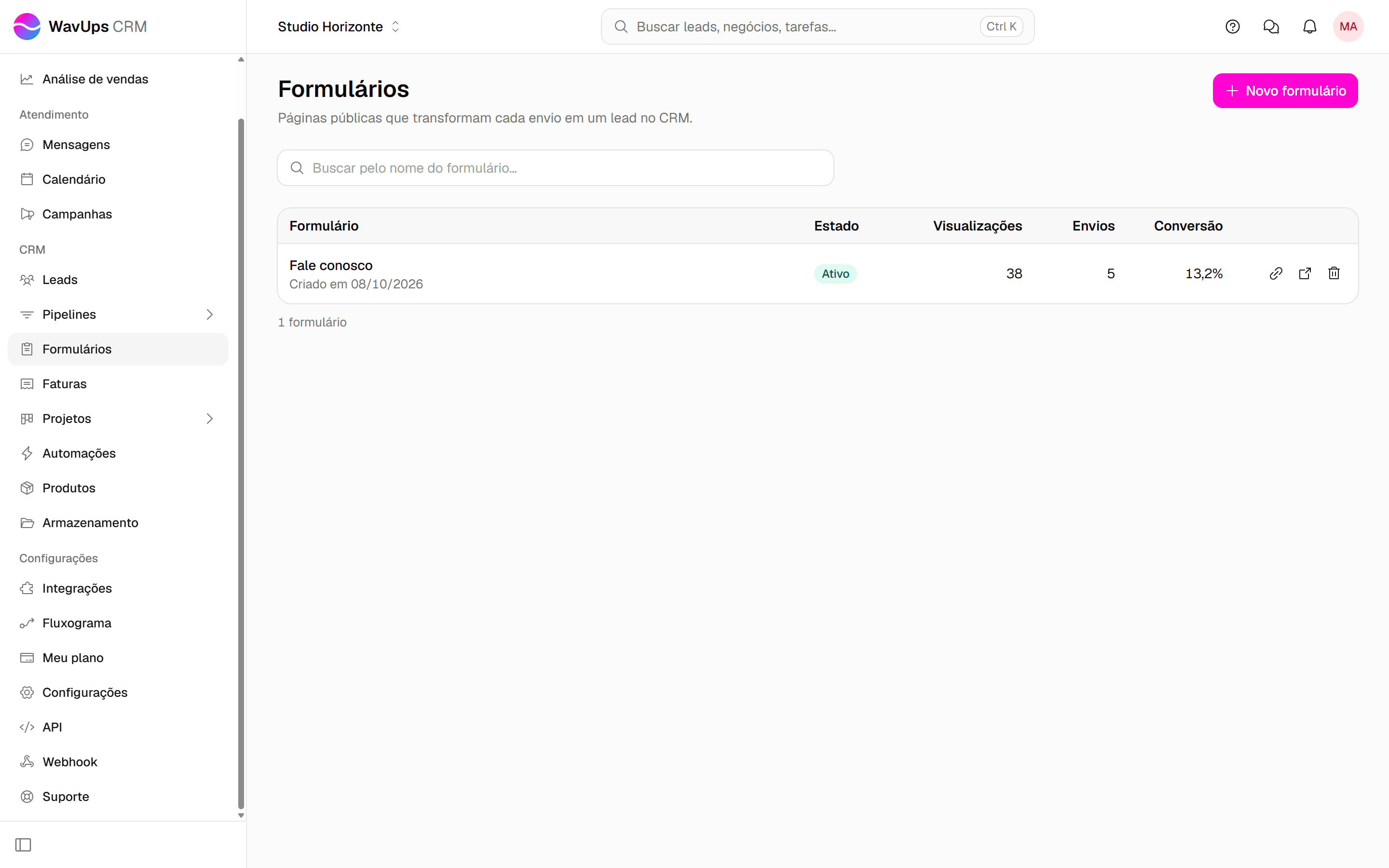The height and width of the screenshot is (868, 1389).
Task: Focus the Buscar pelo nome do formulário field
Action: tap(555, 168)
